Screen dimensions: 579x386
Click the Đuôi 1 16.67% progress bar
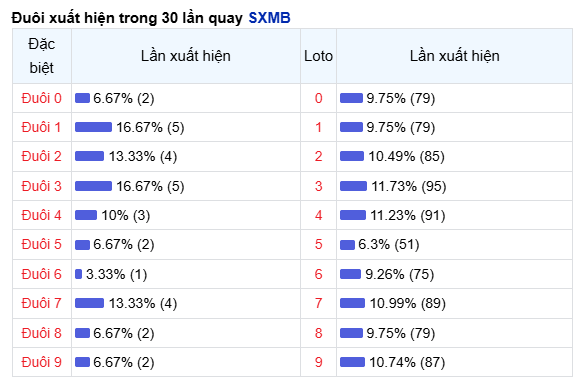pyautogui.click(x=93, y=127)
